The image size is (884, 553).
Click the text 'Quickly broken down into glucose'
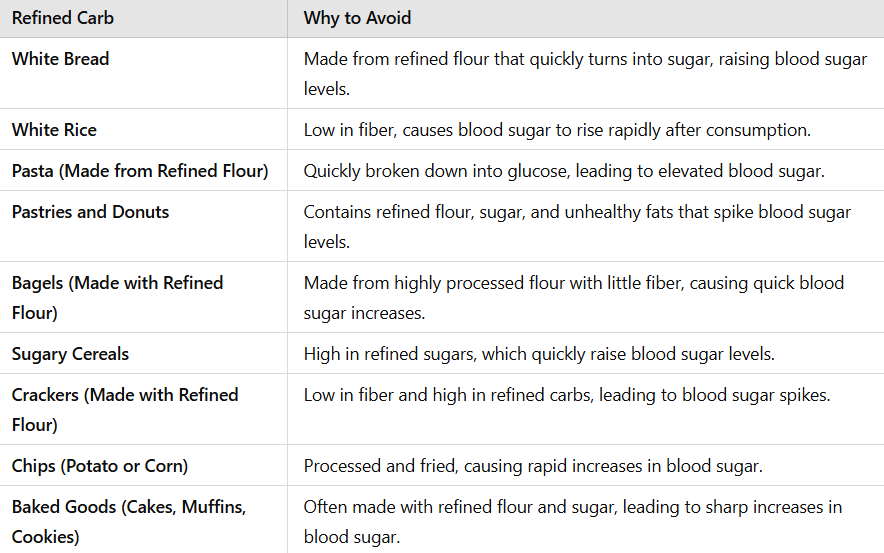(x=435, y=171)
